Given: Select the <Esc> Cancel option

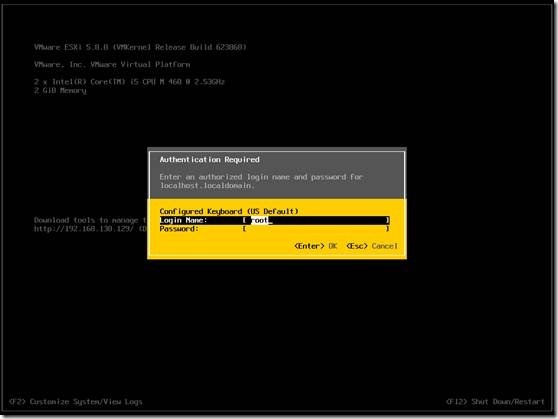Looking at the screenshot, I should pos(372,246).
